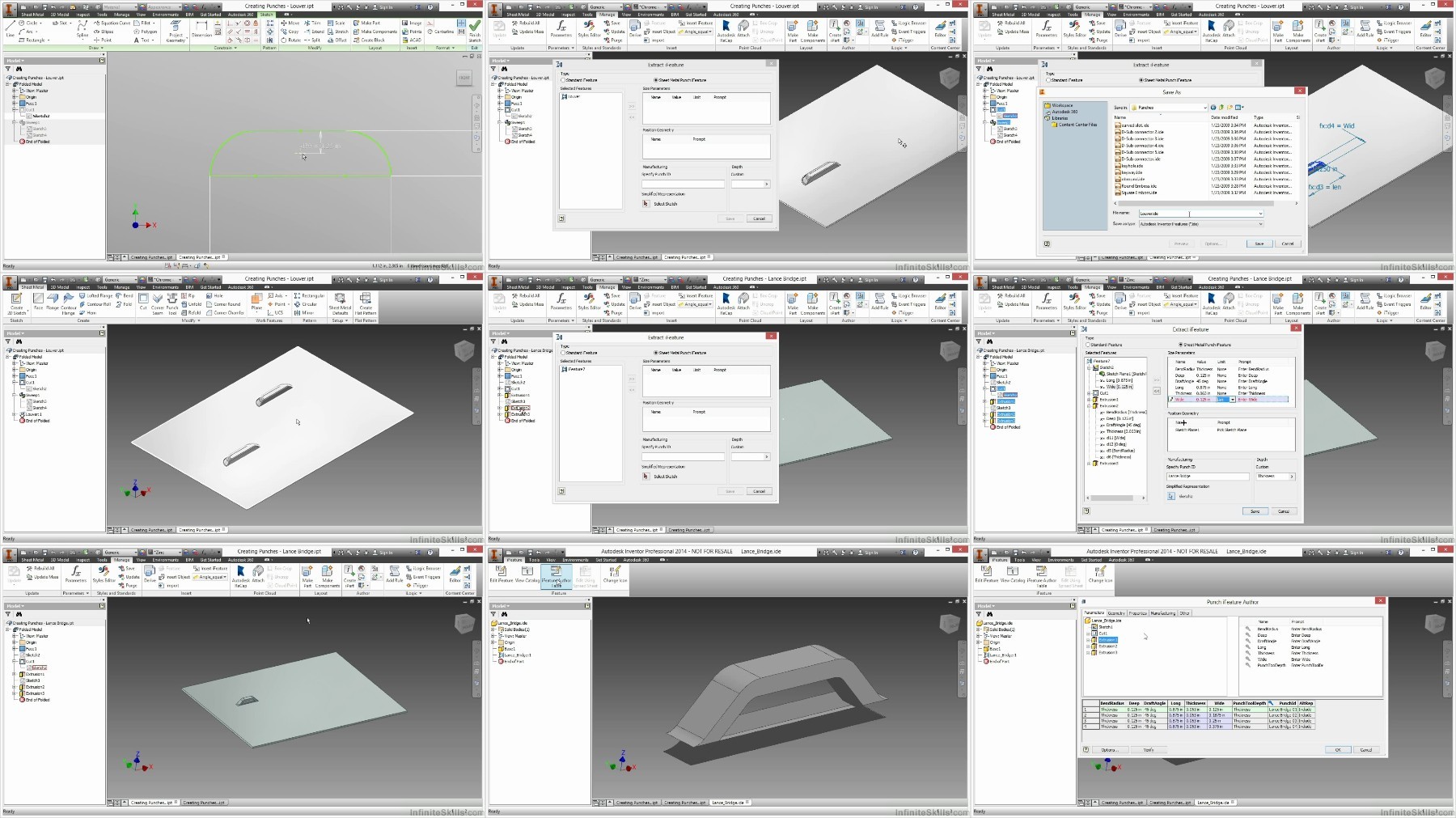Select Sheet Metal Punch iFeature in Louver's empty Extract dialog
The width and height of the screenshot is (1456, 818).
(x=656, y=80)
